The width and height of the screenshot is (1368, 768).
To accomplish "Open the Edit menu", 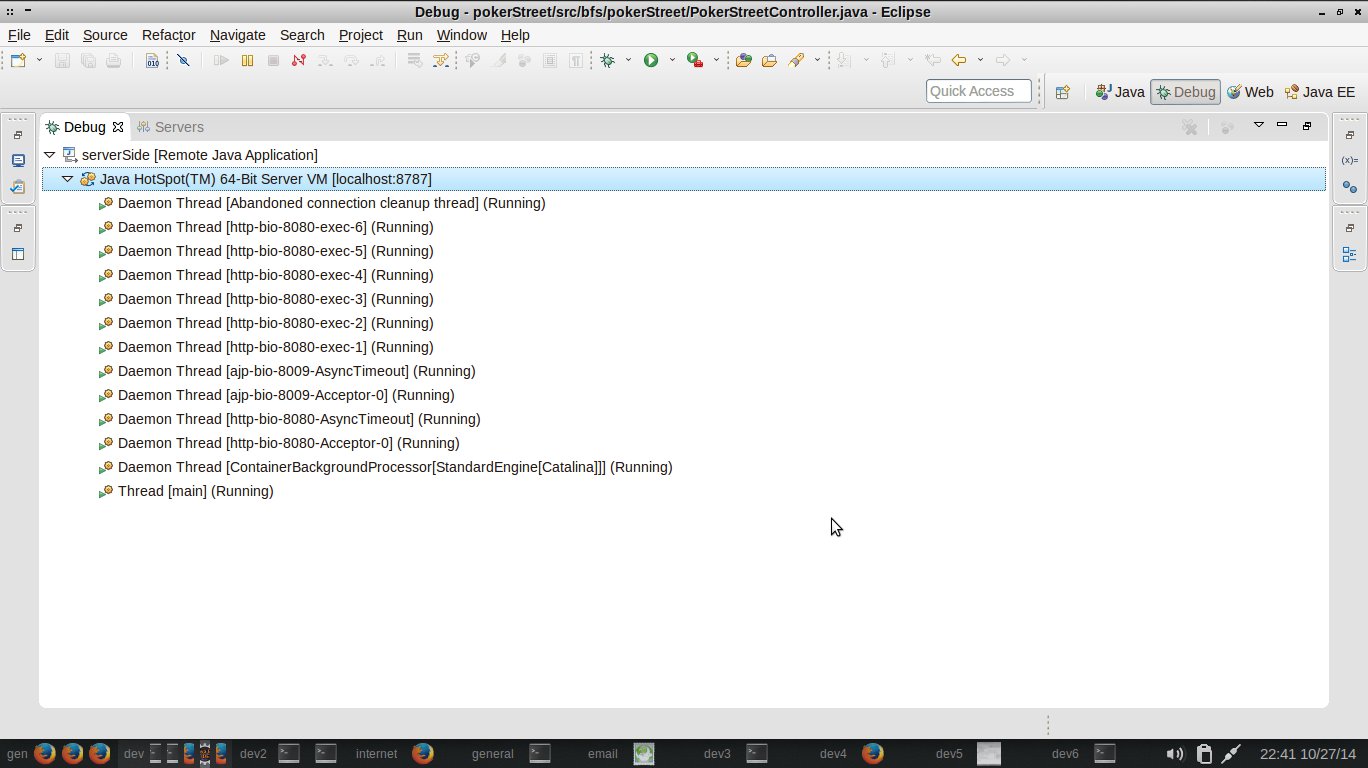I will (x=57, y=35).
